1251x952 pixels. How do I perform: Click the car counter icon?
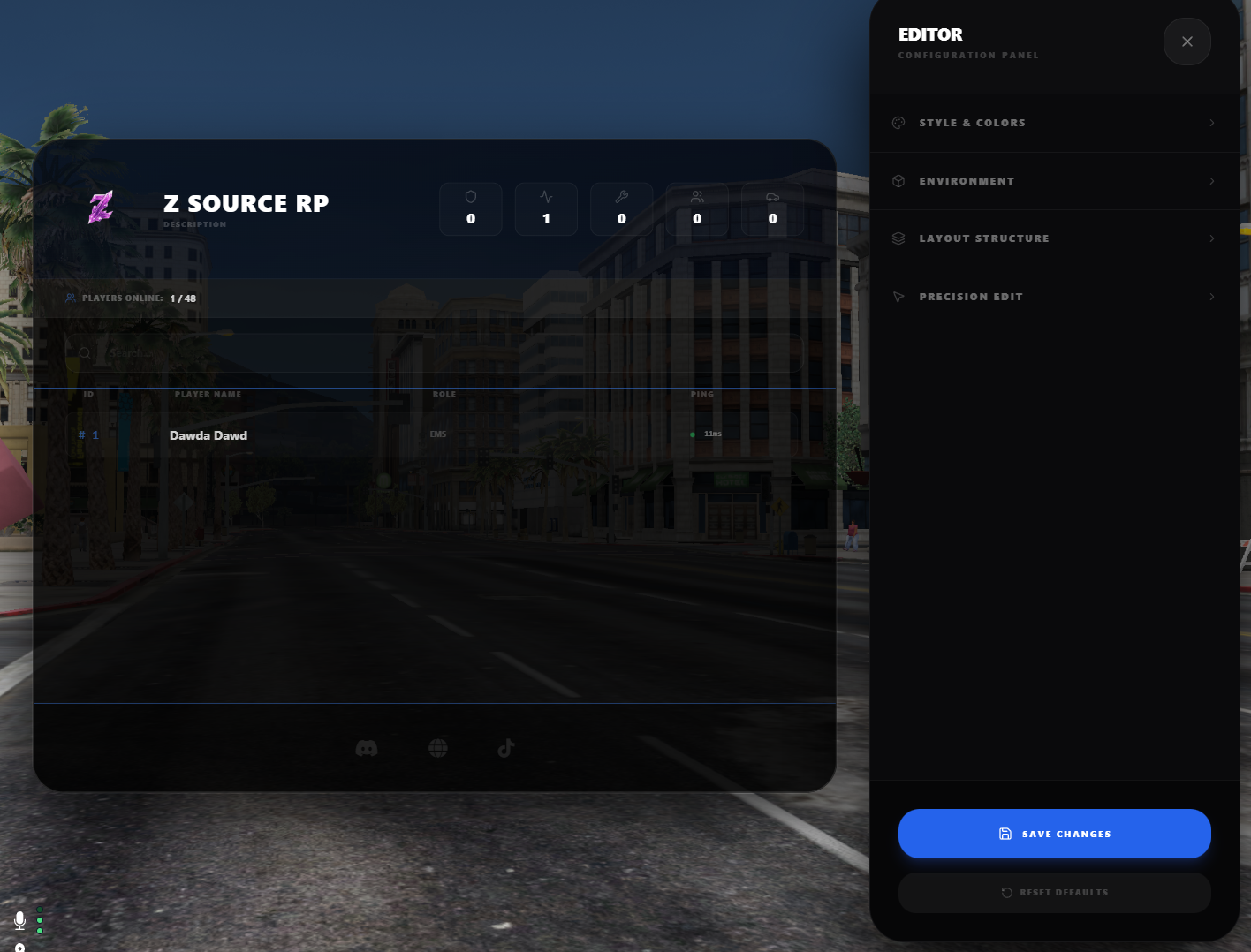773,197
